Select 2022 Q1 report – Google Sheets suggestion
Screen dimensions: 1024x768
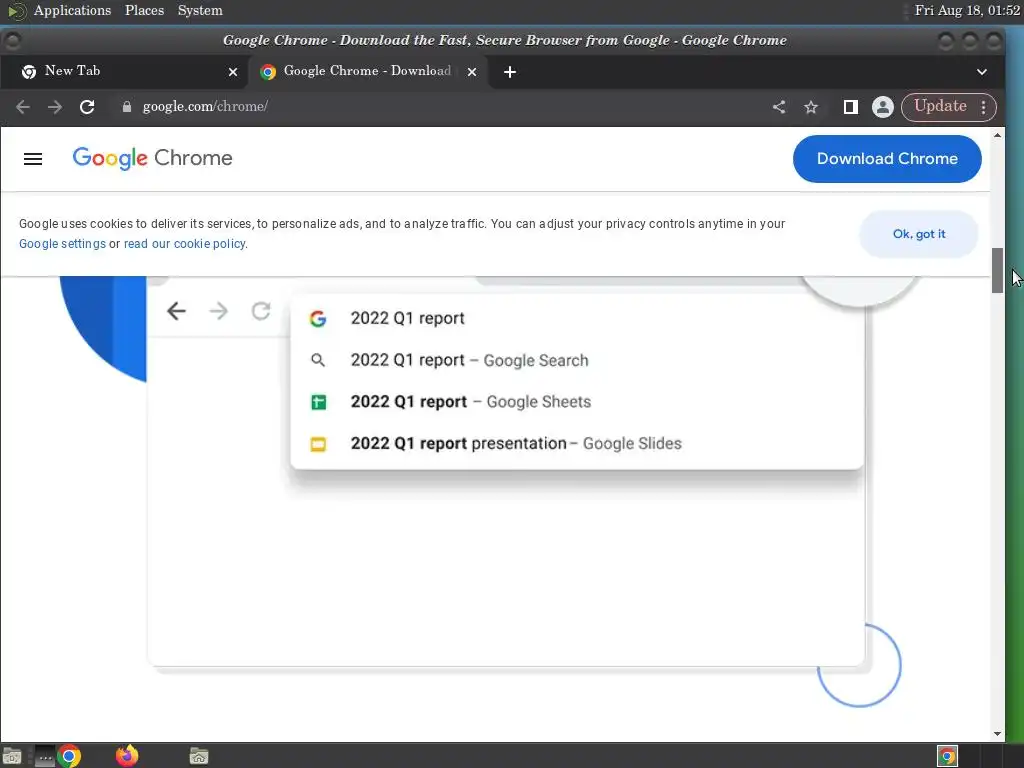577,402
